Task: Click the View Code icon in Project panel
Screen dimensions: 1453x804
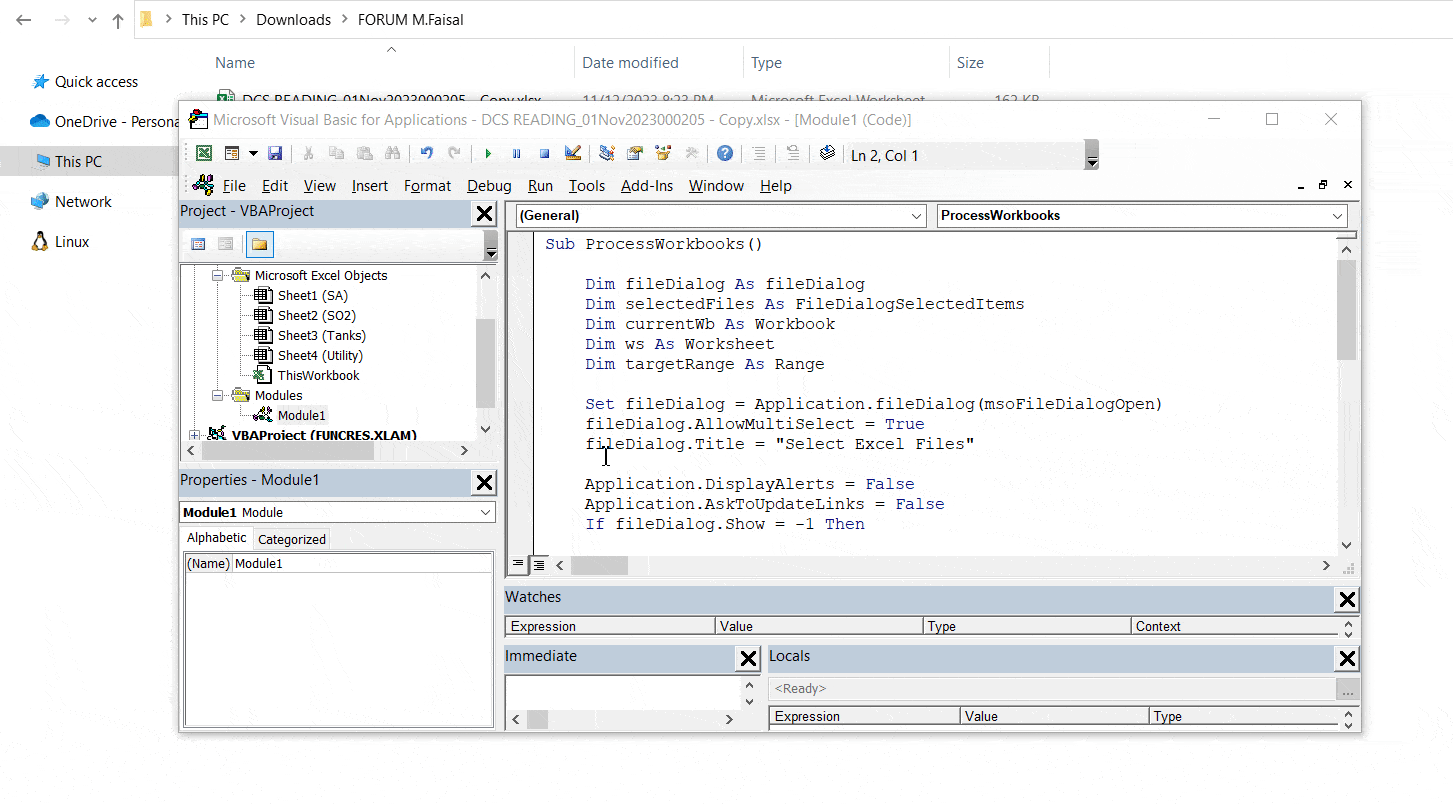Action: pos(198,244)
